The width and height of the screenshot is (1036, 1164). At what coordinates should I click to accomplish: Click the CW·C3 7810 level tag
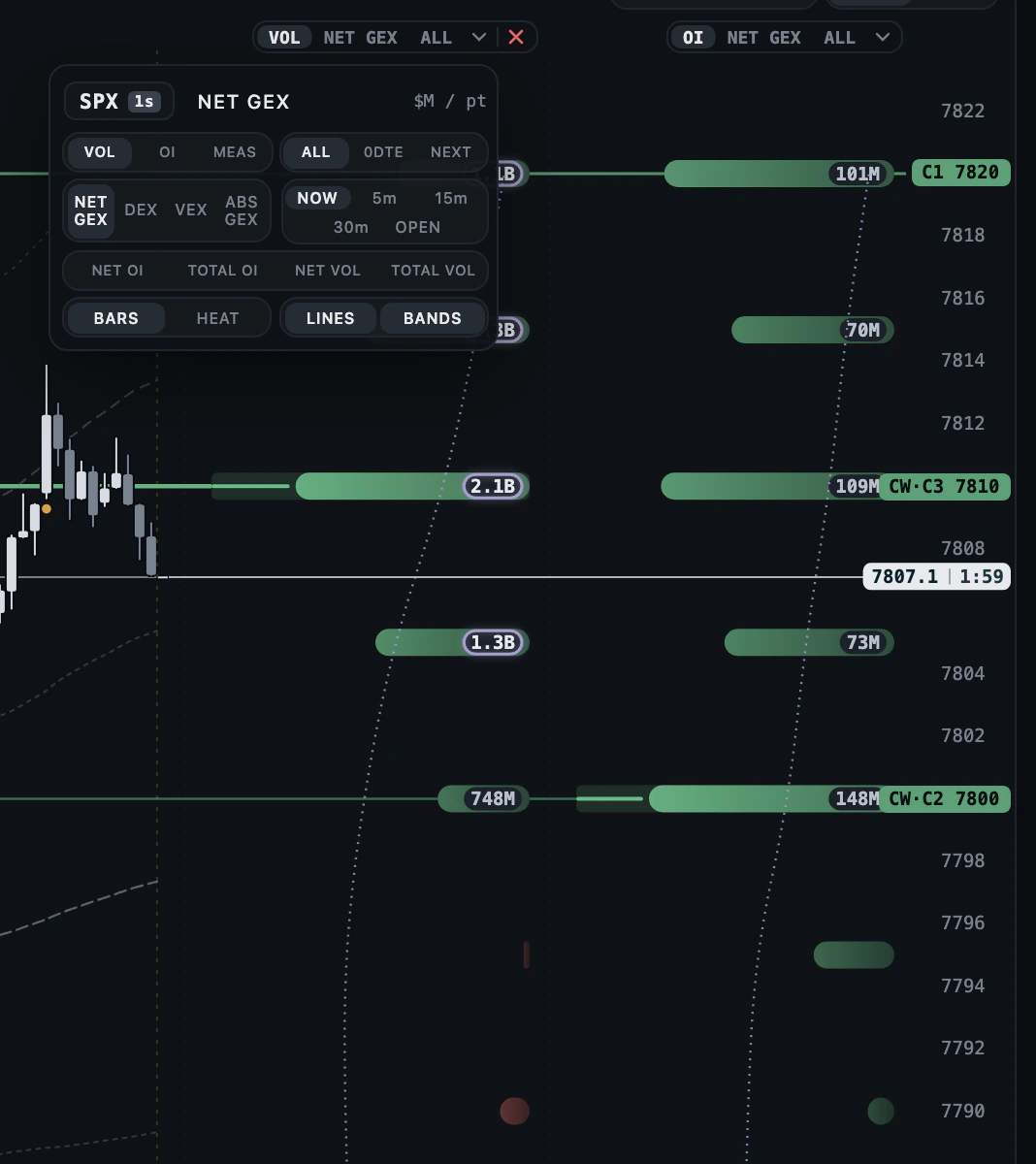coord(944,486)
